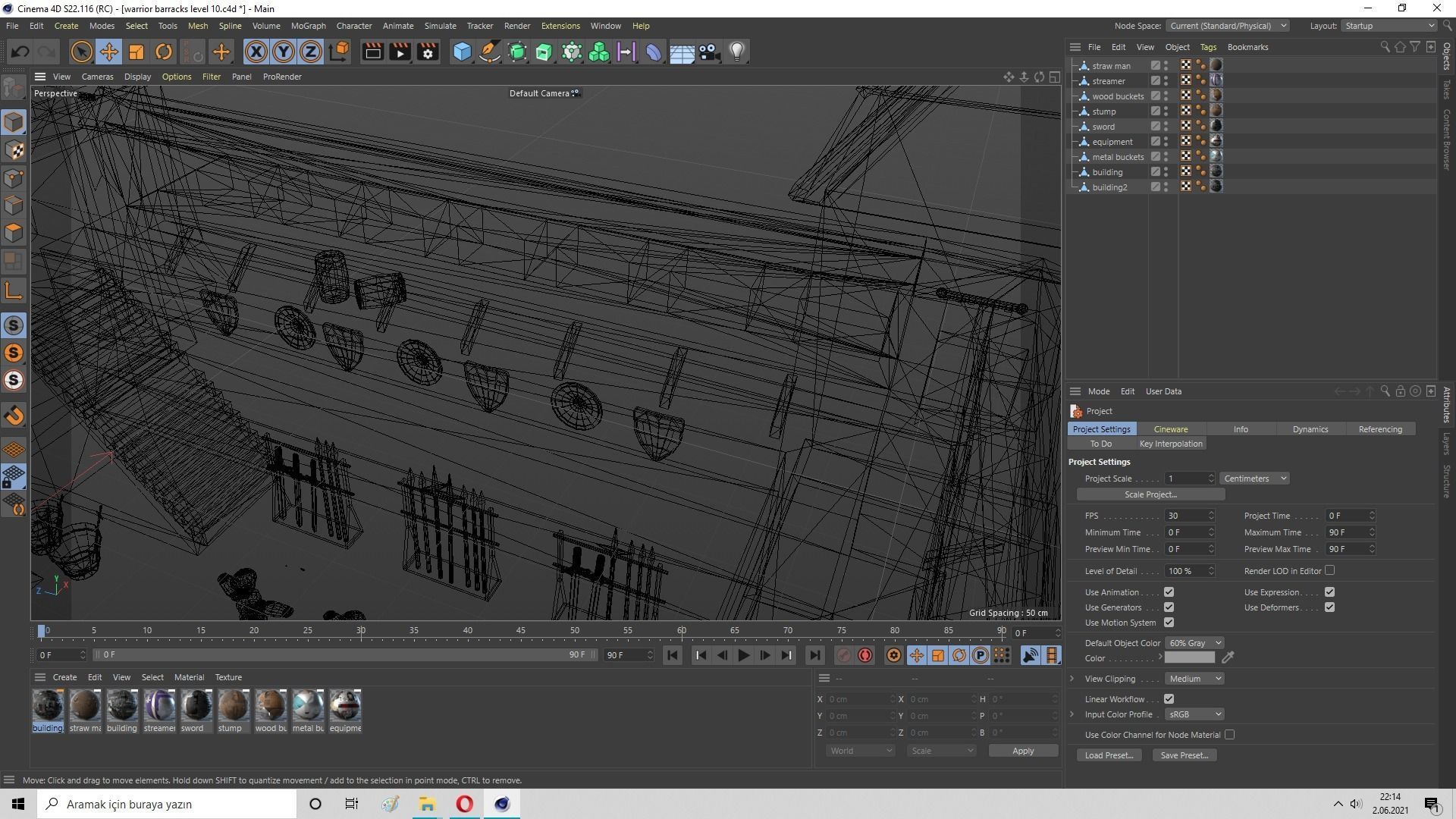
Task: Add a Cube primitive object
Action: pos(462,52)
